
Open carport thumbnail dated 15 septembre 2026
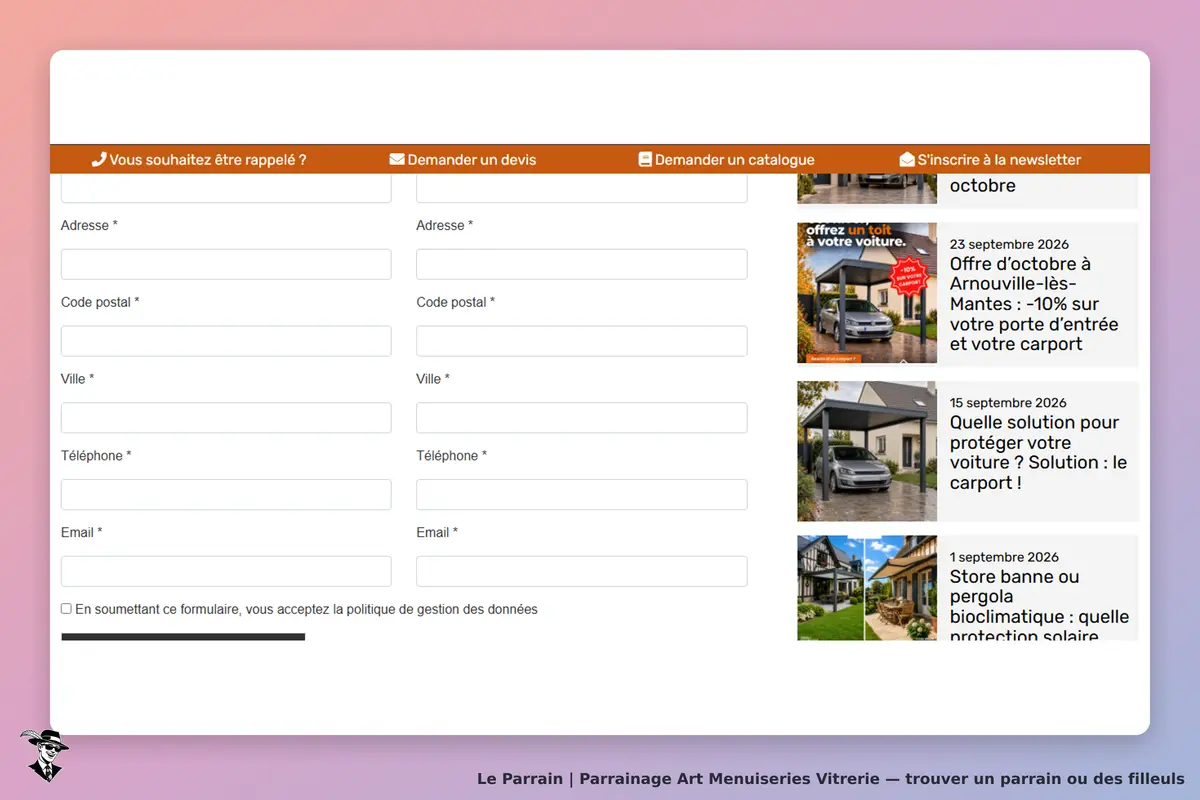[x=867, y=451]
